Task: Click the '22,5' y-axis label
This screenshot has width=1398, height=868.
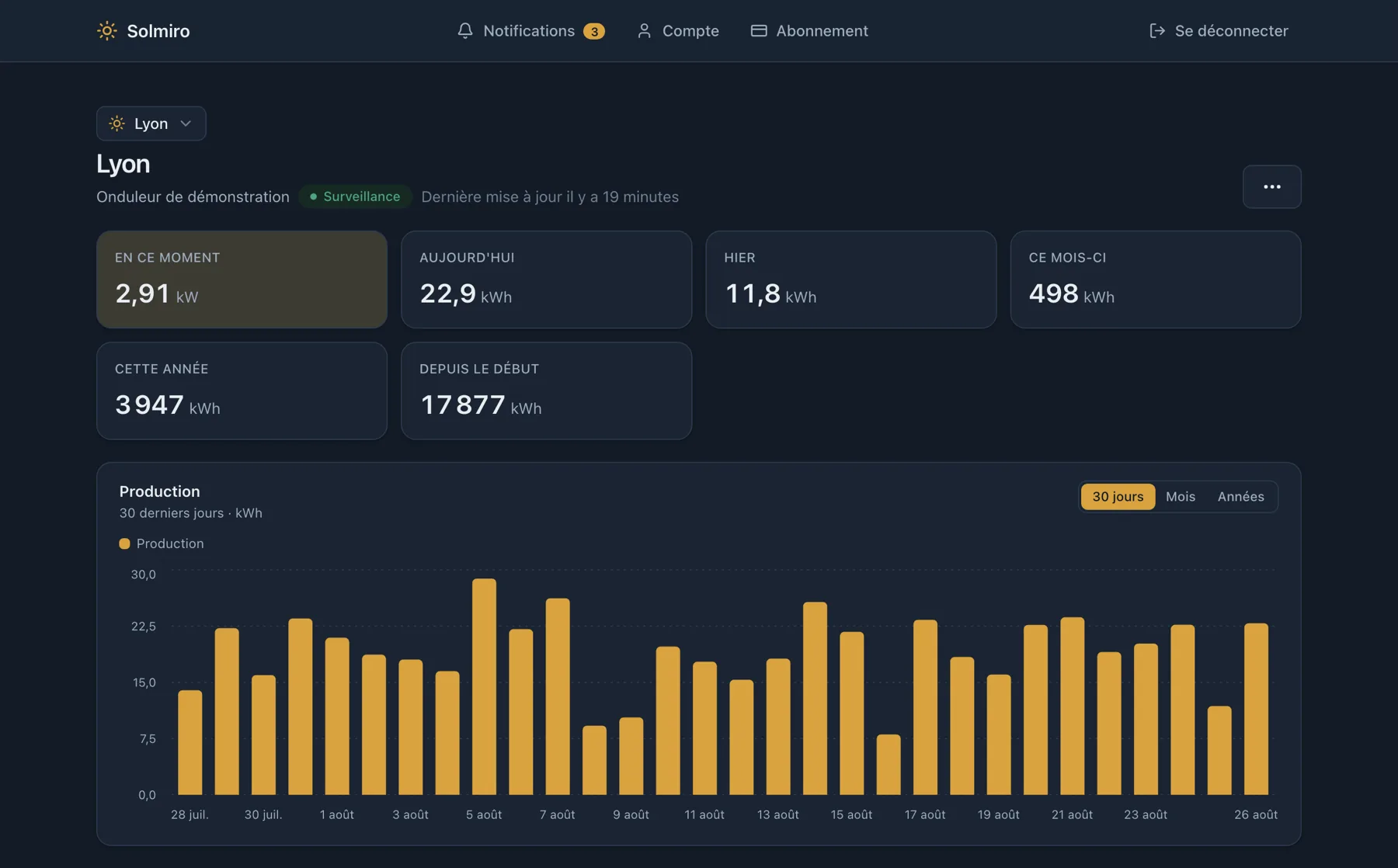Action: pos(143,627)
